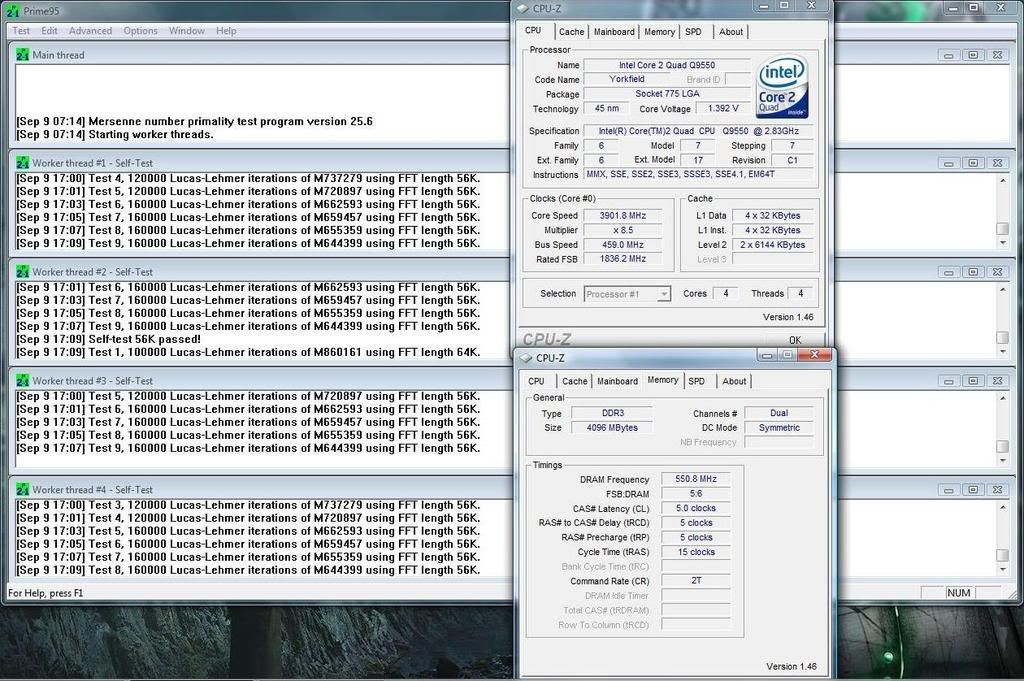
Task: Select About tab in lower CPU-Z window
Action: pyautogui.click(x=734, y=381)
